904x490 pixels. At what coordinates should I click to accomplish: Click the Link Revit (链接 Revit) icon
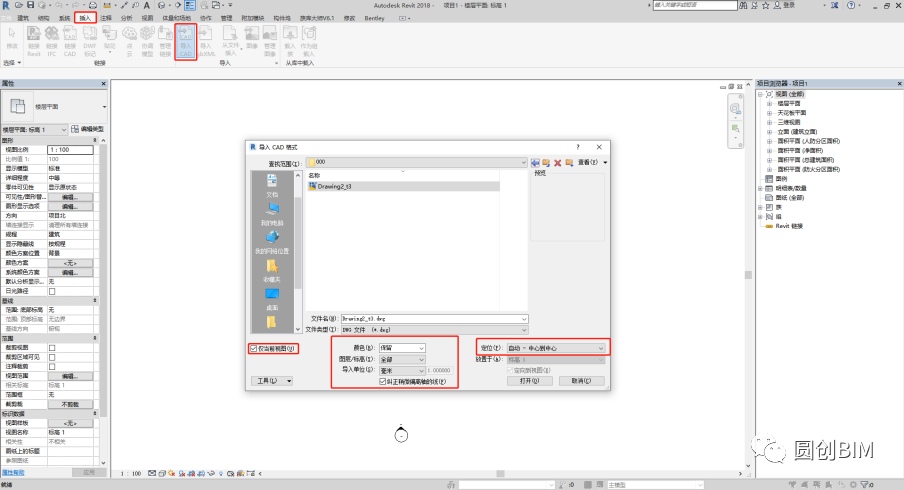pos(34,41)
